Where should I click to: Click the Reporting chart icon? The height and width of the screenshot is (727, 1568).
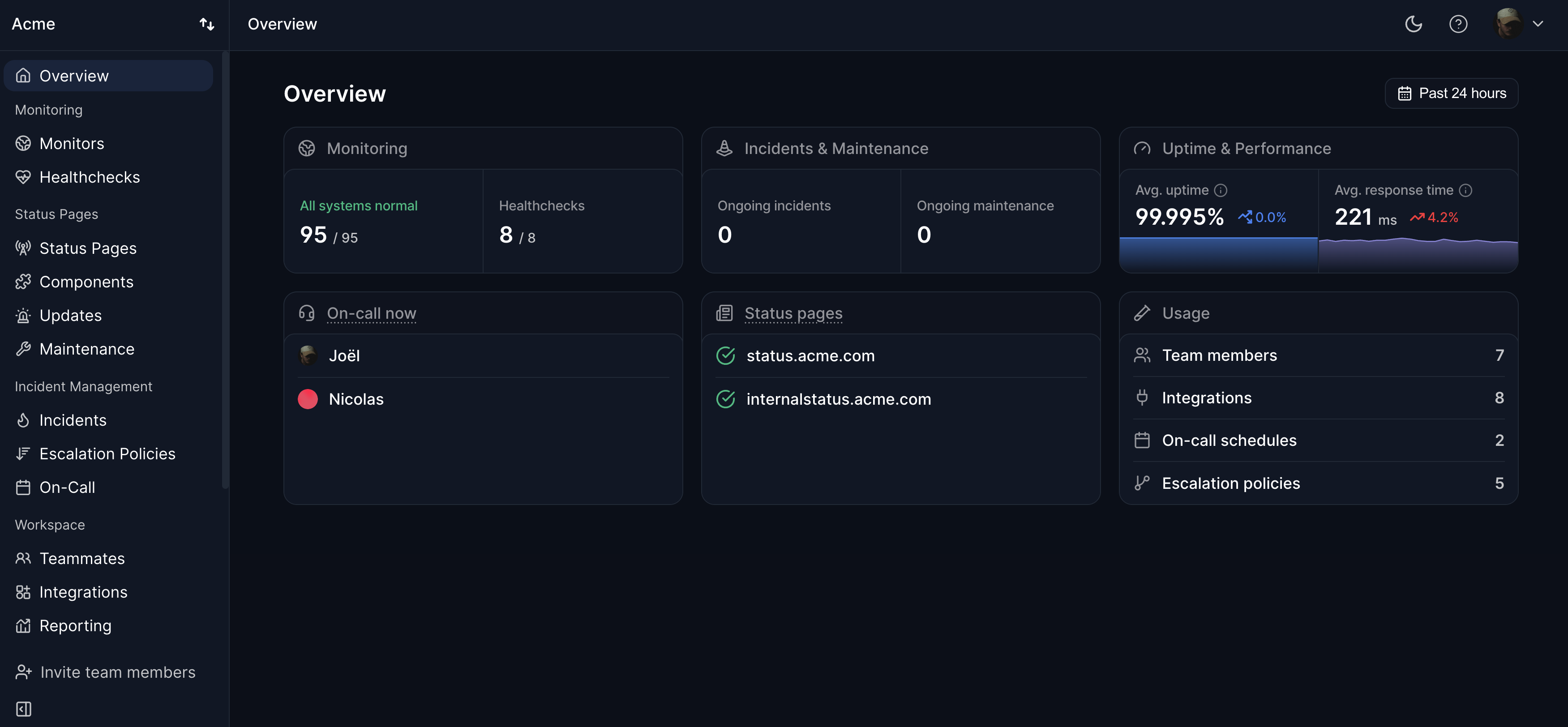pos(23,625)
